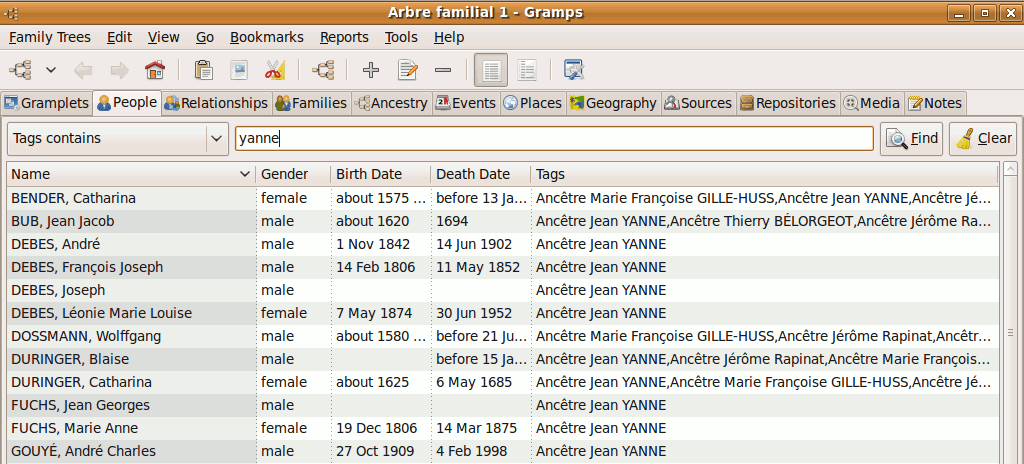Open the Tools menu
The width and height of the screenshot is (1024, 464).
tap(401, 37)
